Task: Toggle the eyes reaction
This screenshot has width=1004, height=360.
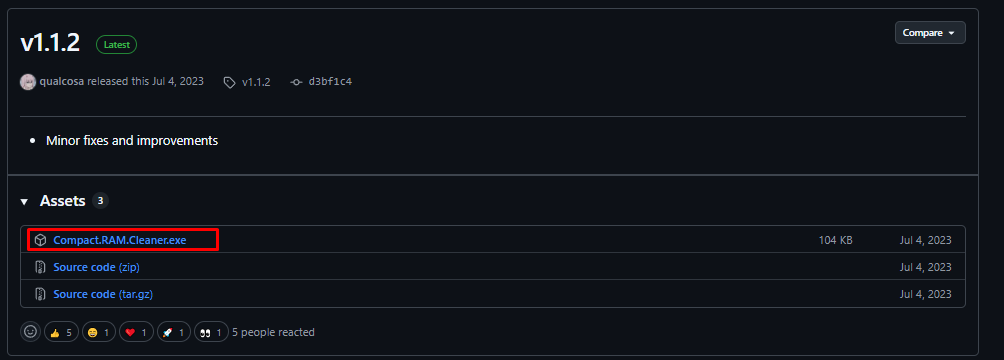Action: [211, 332]
